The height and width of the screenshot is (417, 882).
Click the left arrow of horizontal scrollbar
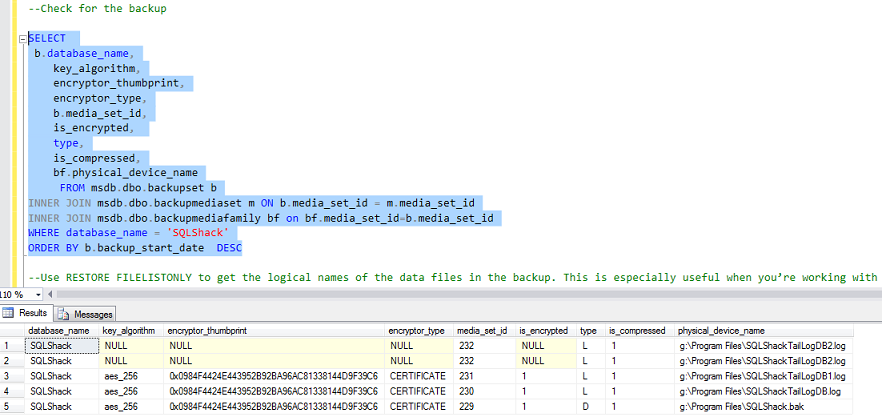point(50,294)
